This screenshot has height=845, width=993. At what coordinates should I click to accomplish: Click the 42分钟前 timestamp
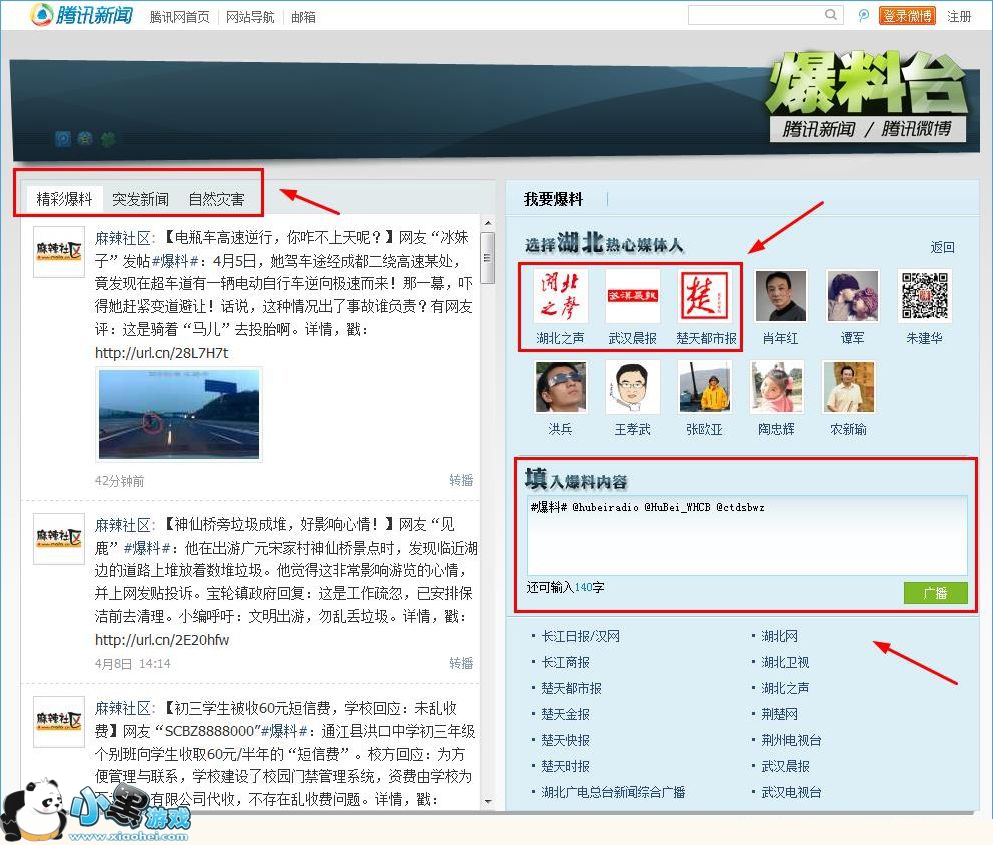point(119,481)
